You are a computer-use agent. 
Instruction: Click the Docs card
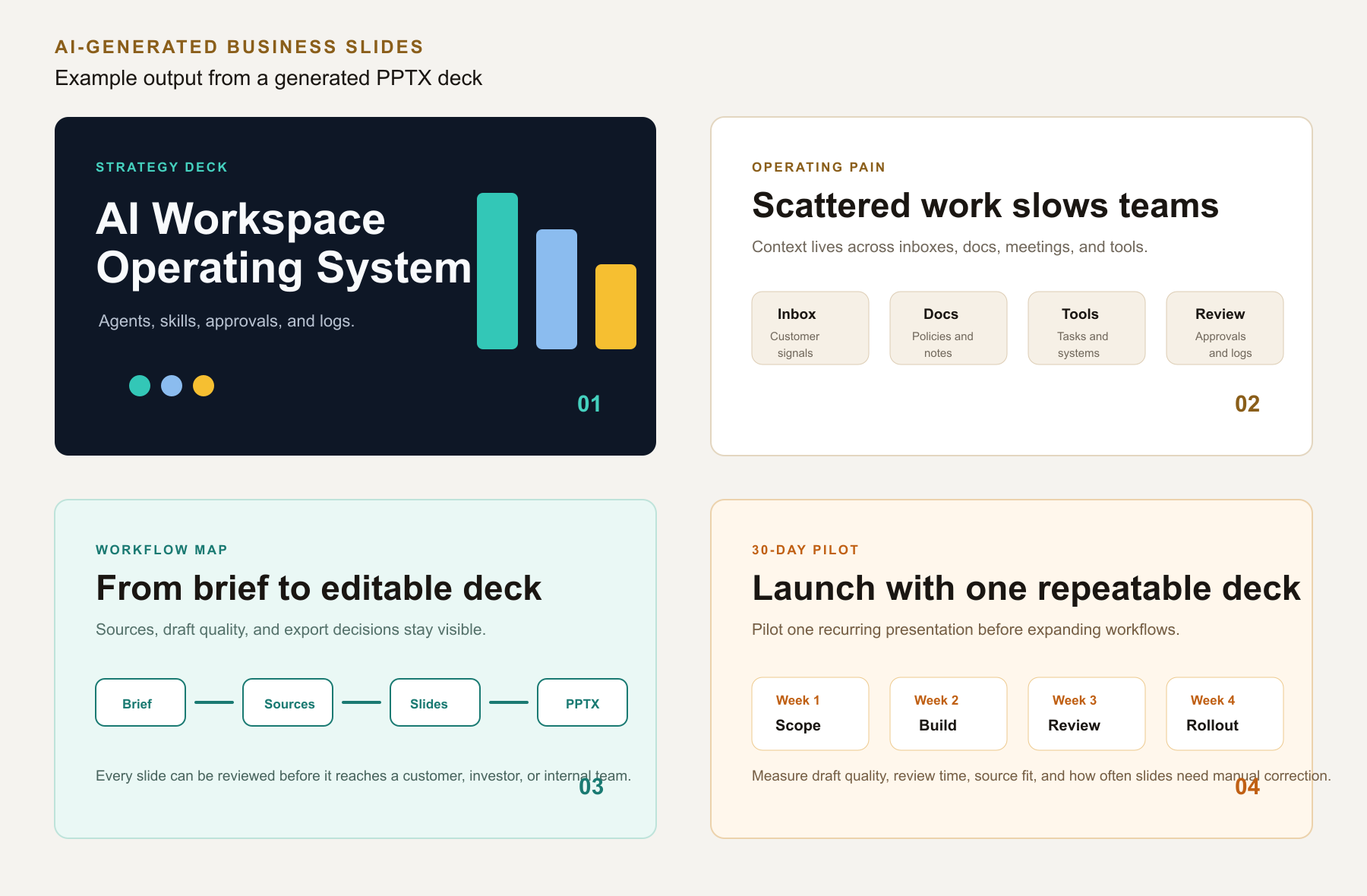[x=949, y=328]
